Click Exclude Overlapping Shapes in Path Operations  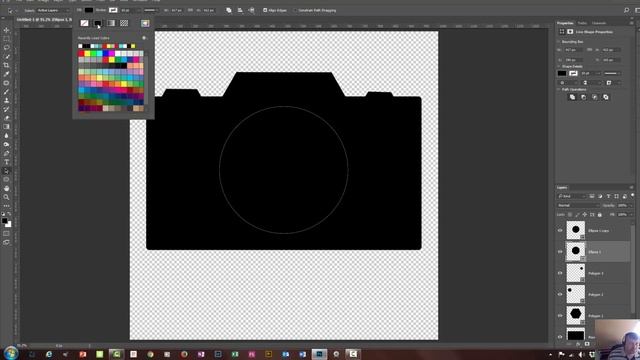(606, 97)
